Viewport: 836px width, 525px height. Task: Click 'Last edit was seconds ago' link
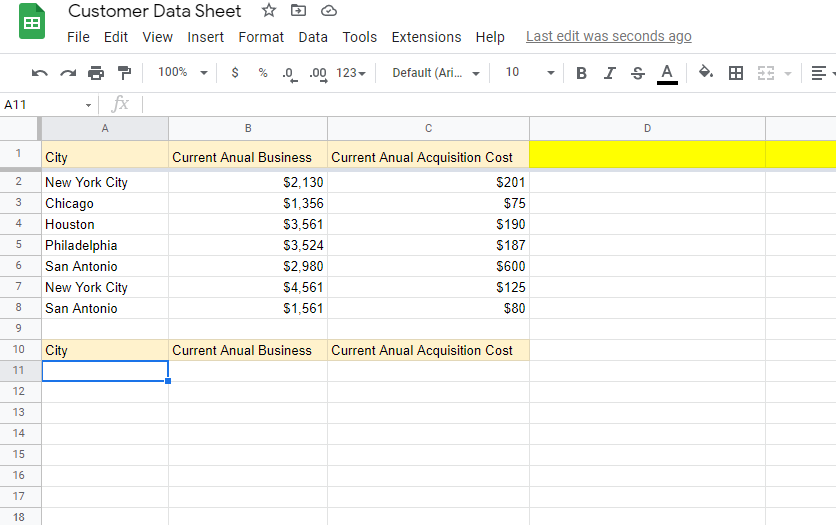pyautogui.click(x=608, y=37)
